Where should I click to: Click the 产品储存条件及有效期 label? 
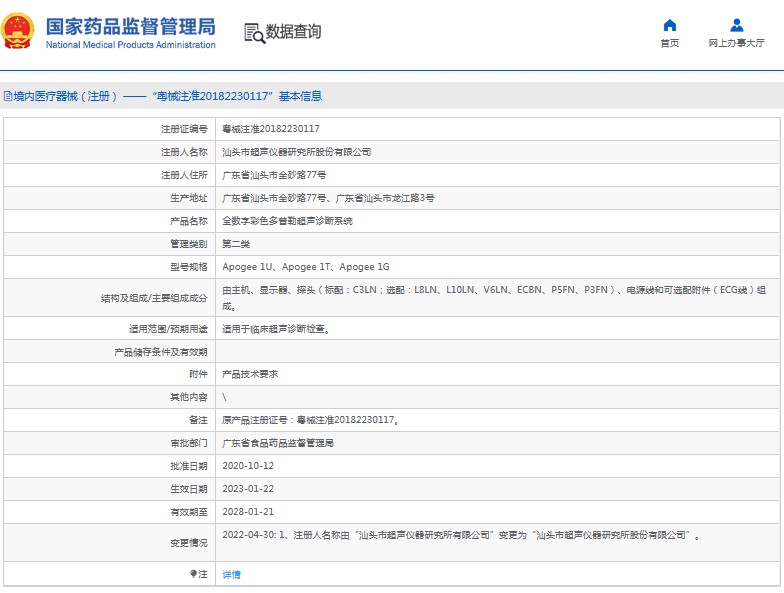[160, 352]
